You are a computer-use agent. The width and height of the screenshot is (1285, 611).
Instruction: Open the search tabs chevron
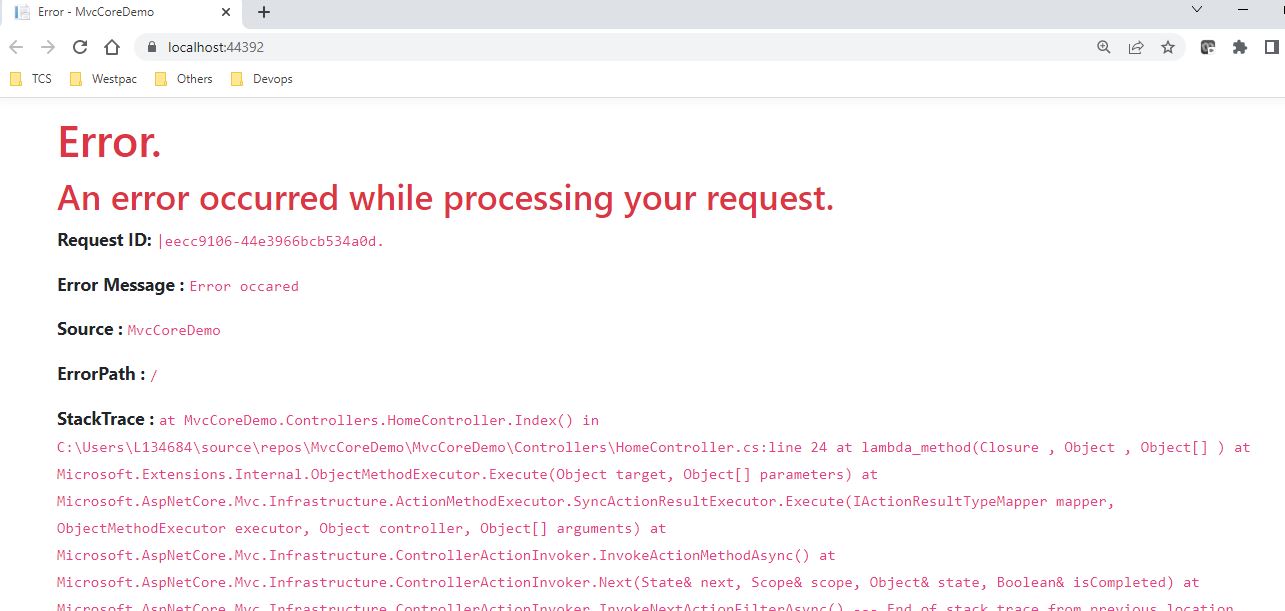(1196, 10)
